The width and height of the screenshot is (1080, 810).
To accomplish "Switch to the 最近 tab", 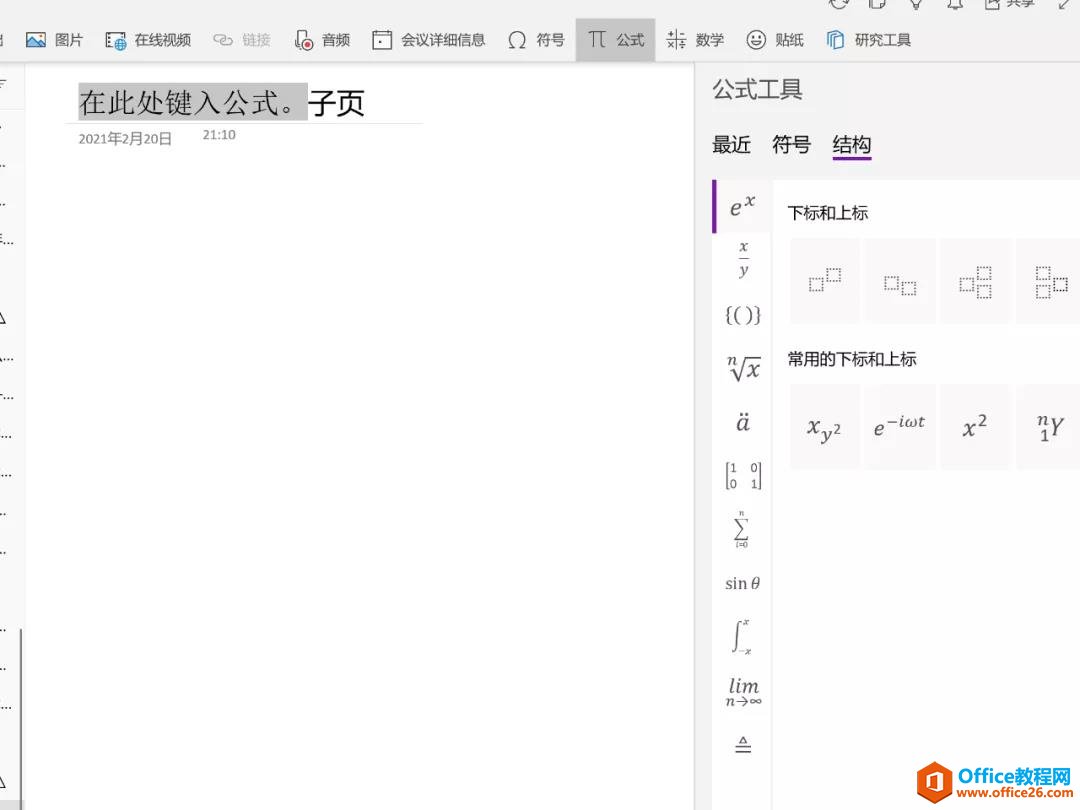I will [x=731, y=145].
